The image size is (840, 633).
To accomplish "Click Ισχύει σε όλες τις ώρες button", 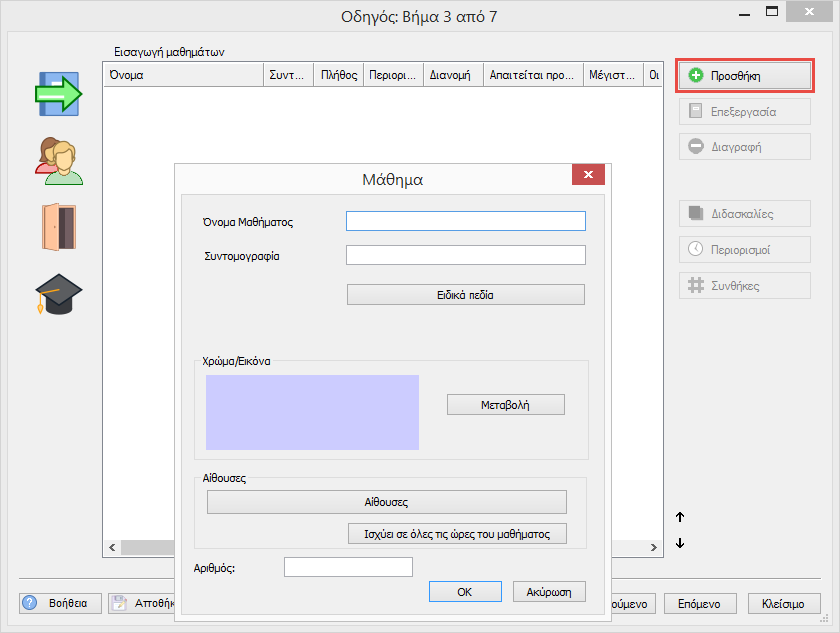I will pyautogui.click(x=457, y=533).
